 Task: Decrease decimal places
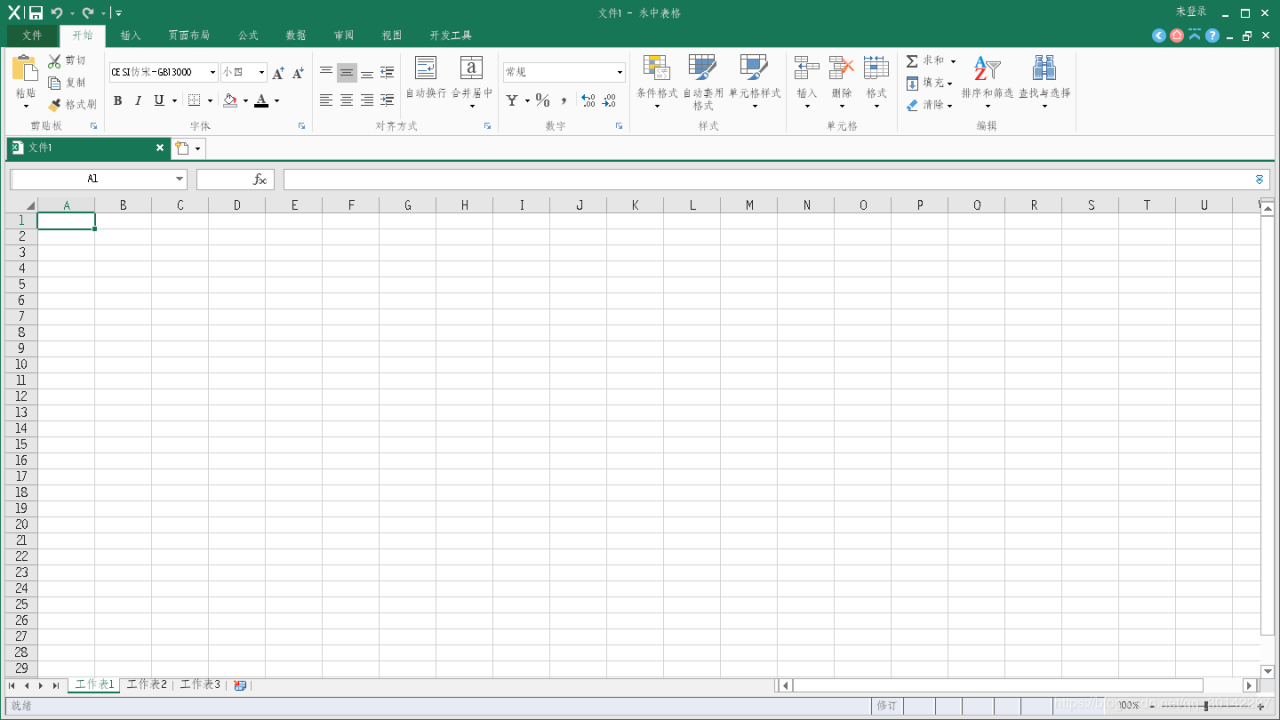click(x=609, y=100)
